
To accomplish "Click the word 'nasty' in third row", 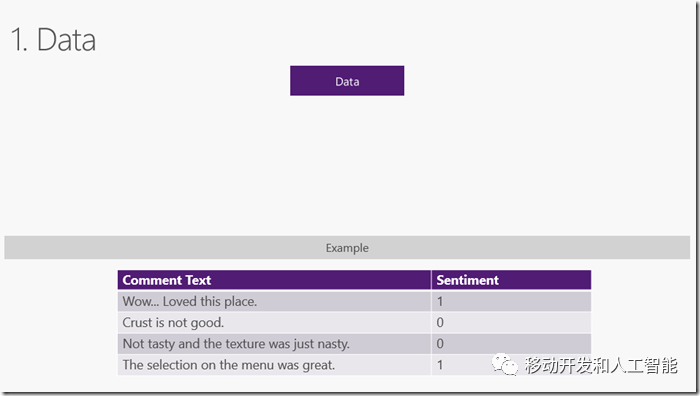I will [x=333, y=344].
